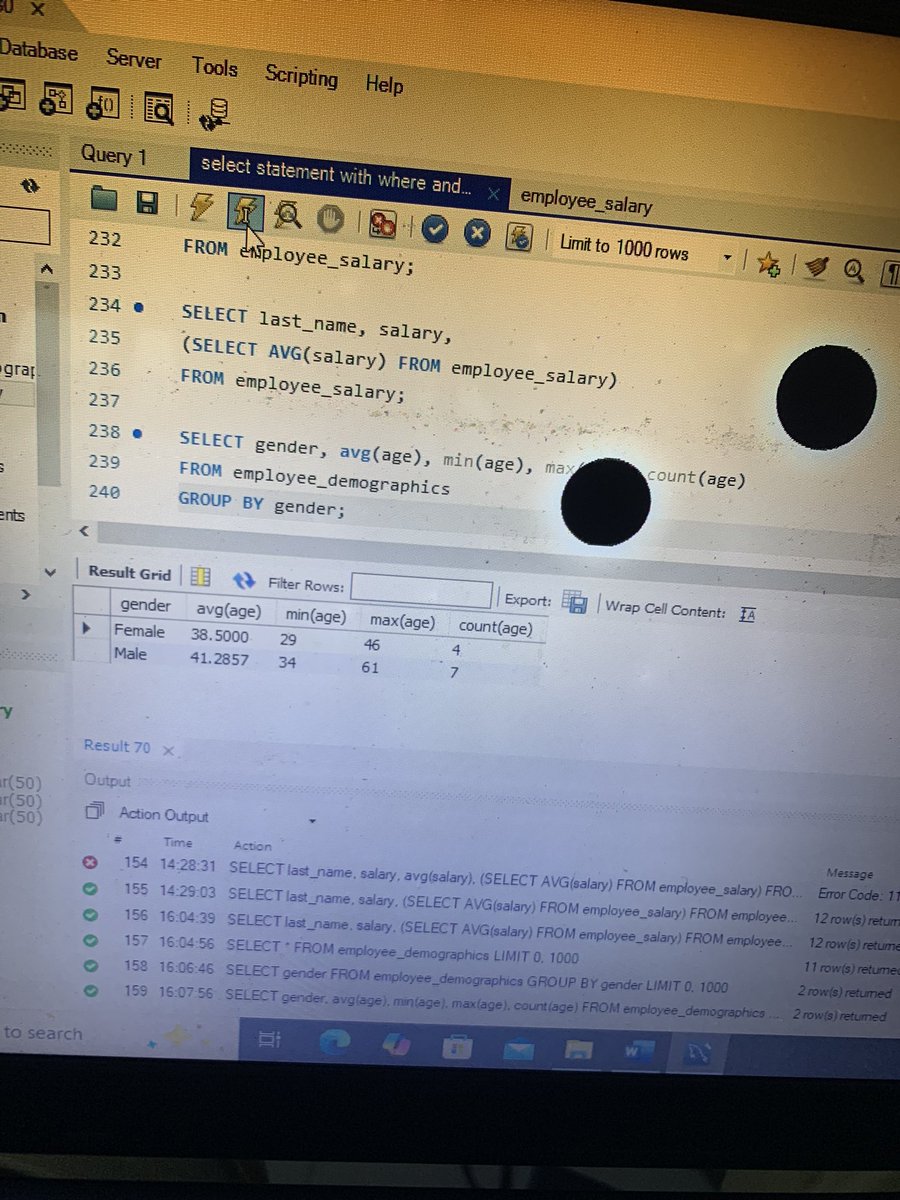Refresh the result set with blue arrows icon
Viewport: 900px width, 1200px height.
pyautogui.click(x=243, y=580)
